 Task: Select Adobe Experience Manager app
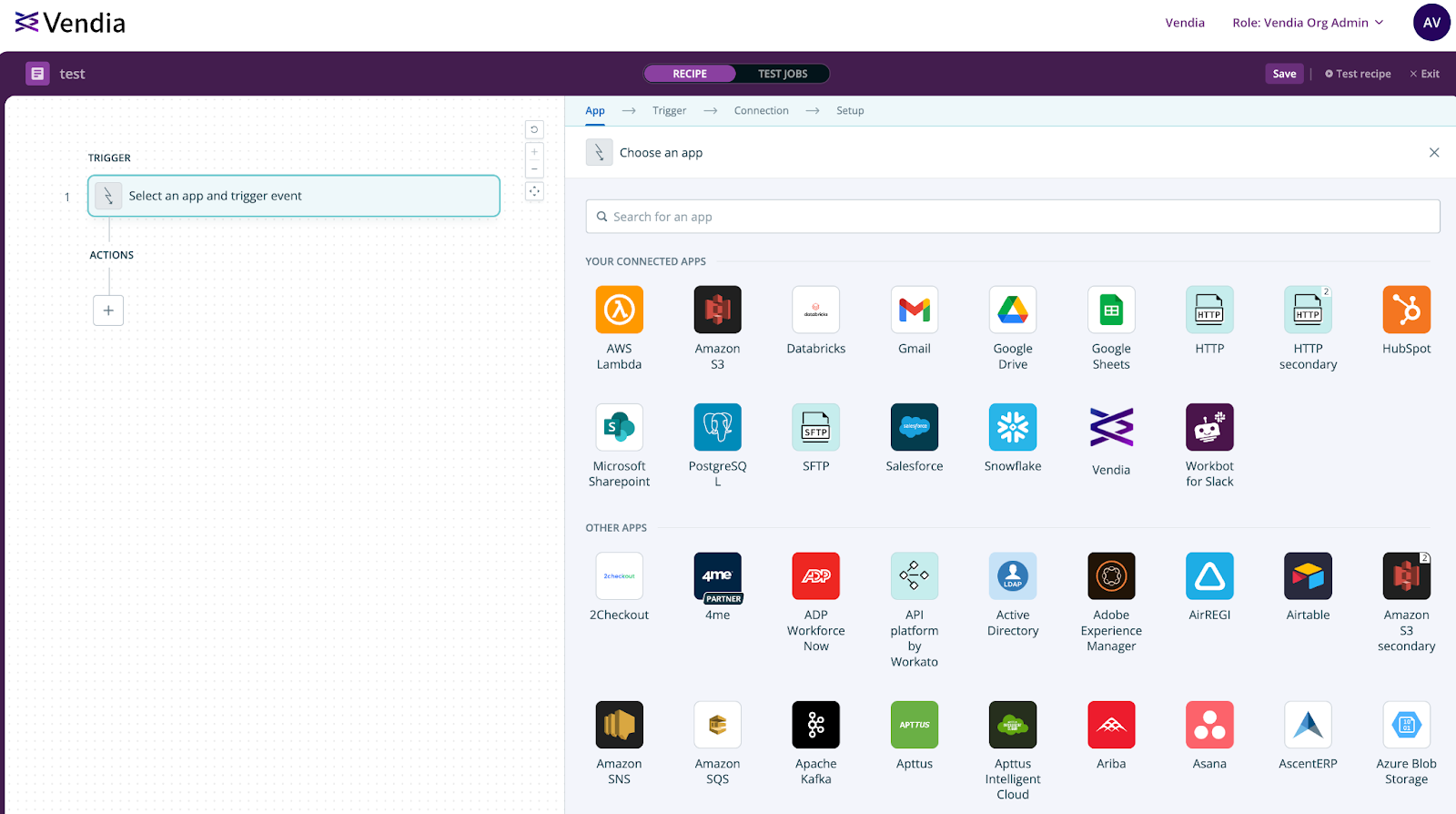(x=1111, y=575)
